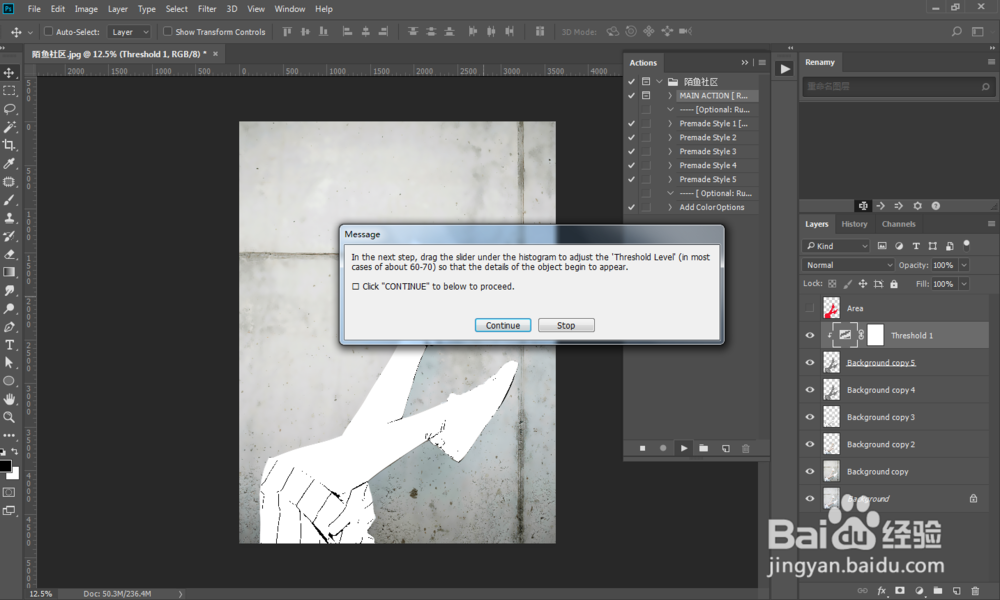1000x600 pixels.
Task: Expand the Premade Style 1 action
Action: [670, 124]
